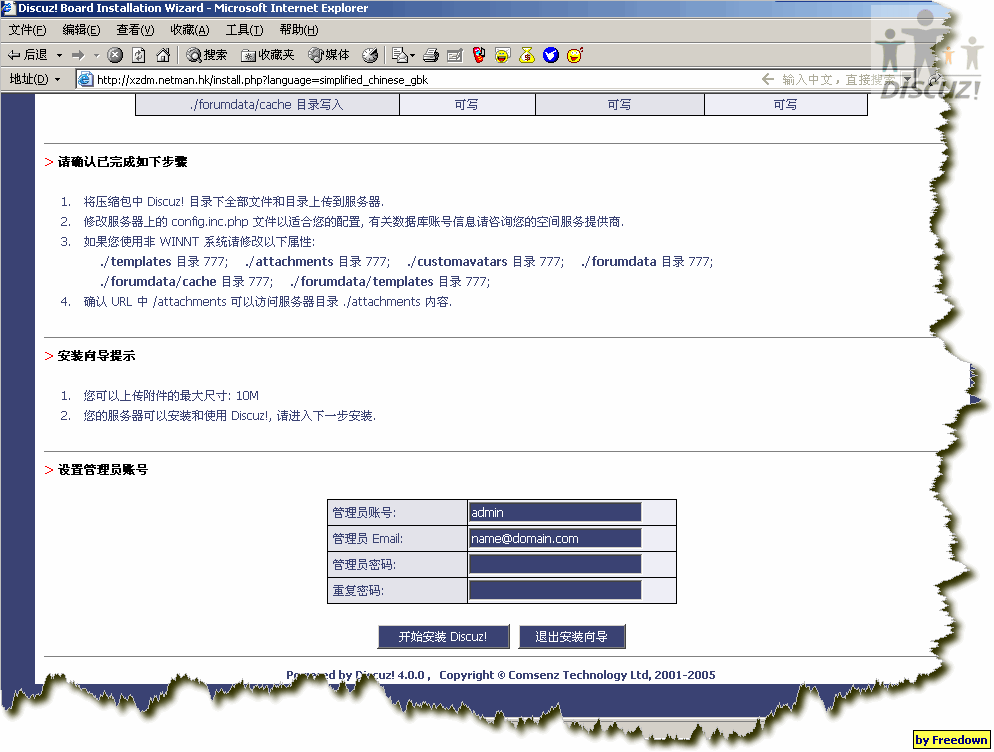Click the forward arrow button
The width and height of the screenshot is (994, 752).
[x=79, y=56]
